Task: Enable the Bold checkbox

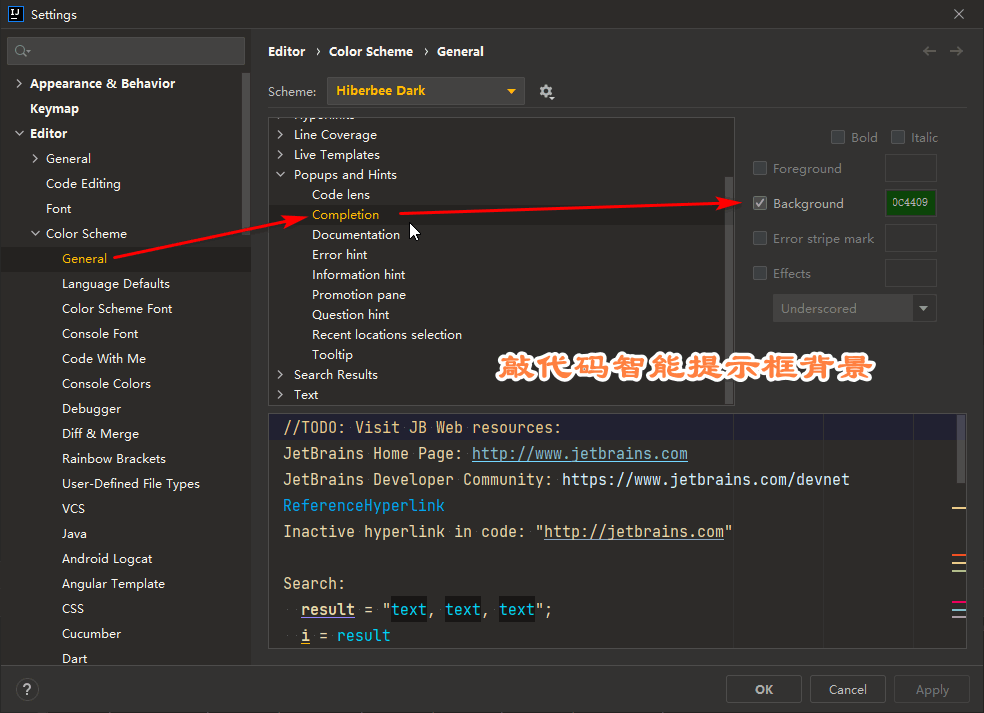Action: 838,137
